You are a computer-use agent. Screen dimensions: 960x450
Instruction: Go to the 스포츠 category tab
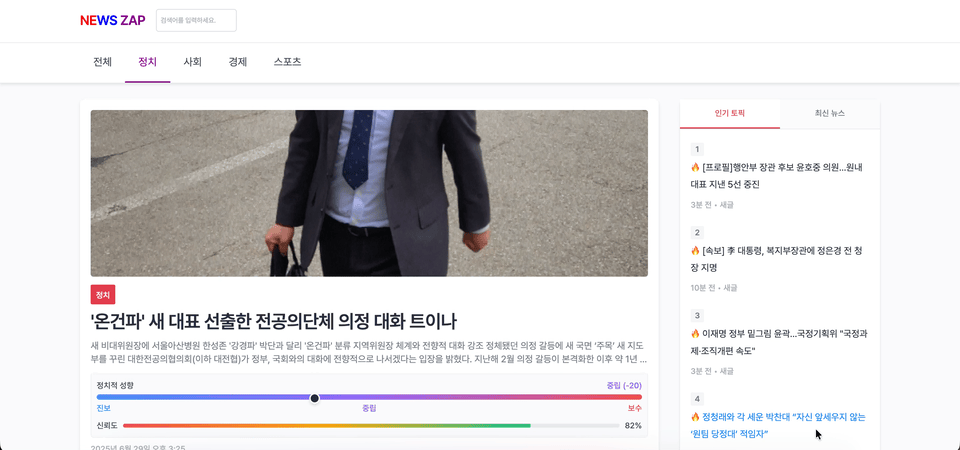click(x=287, y=62)
